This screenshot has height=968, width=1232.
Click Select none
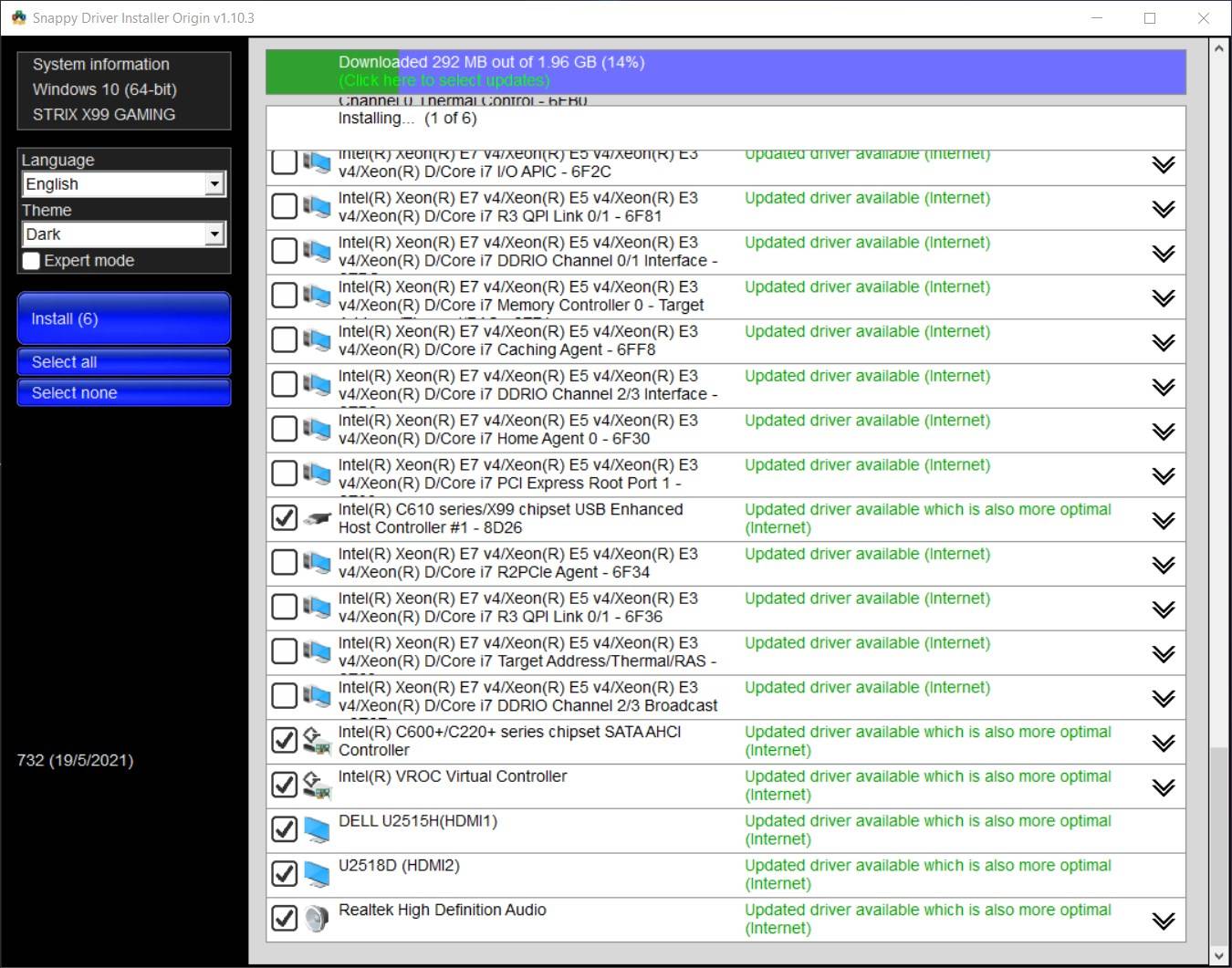[x=123, y=392]
